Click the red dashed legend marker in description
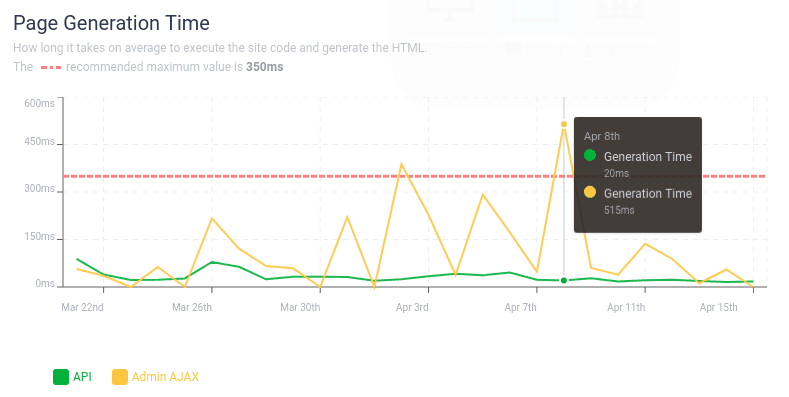Screen dimensions: 789x397 (51, 67)
